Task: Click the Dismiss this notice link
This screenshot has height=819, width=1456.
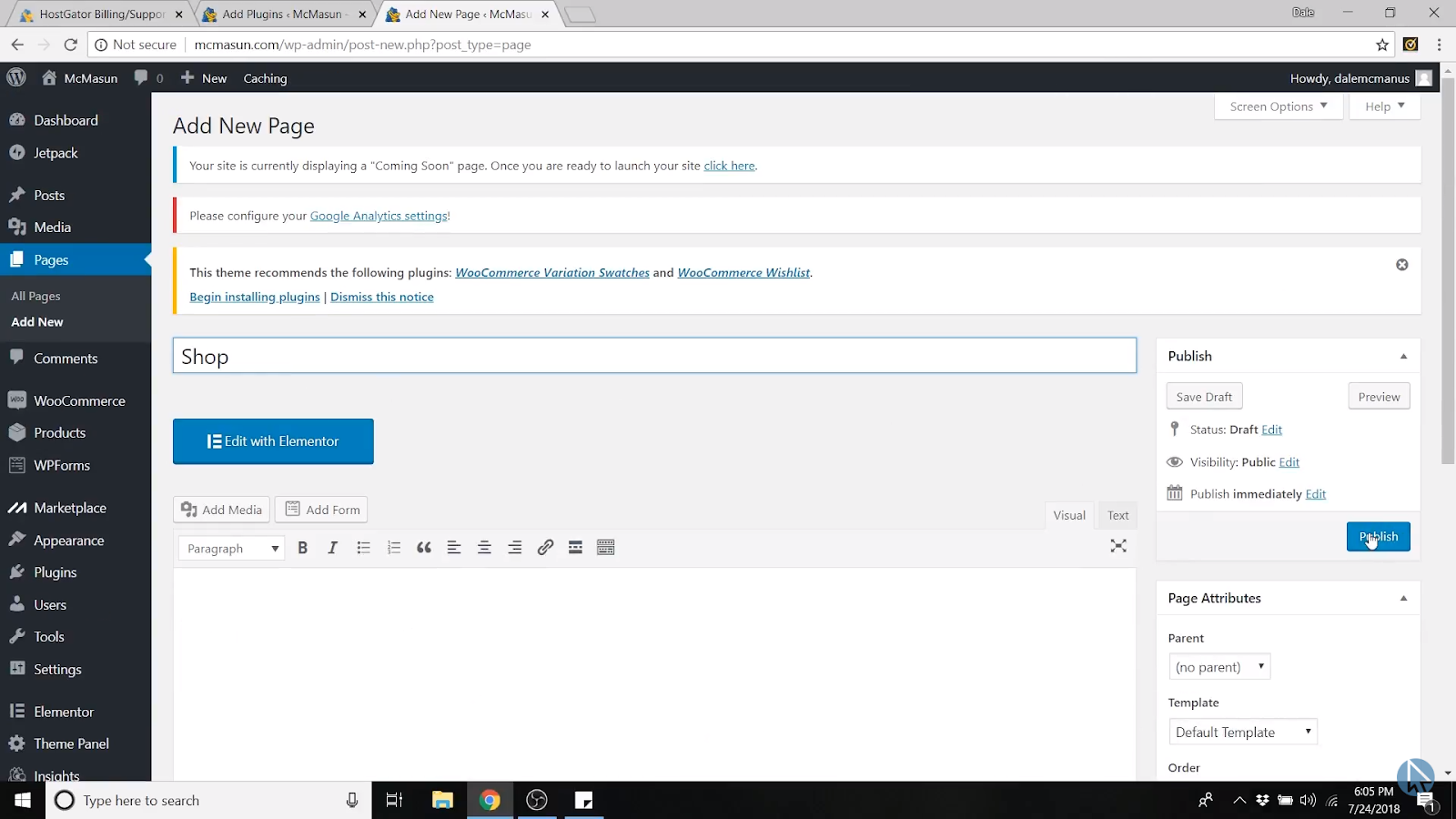Action: [382, 297]
